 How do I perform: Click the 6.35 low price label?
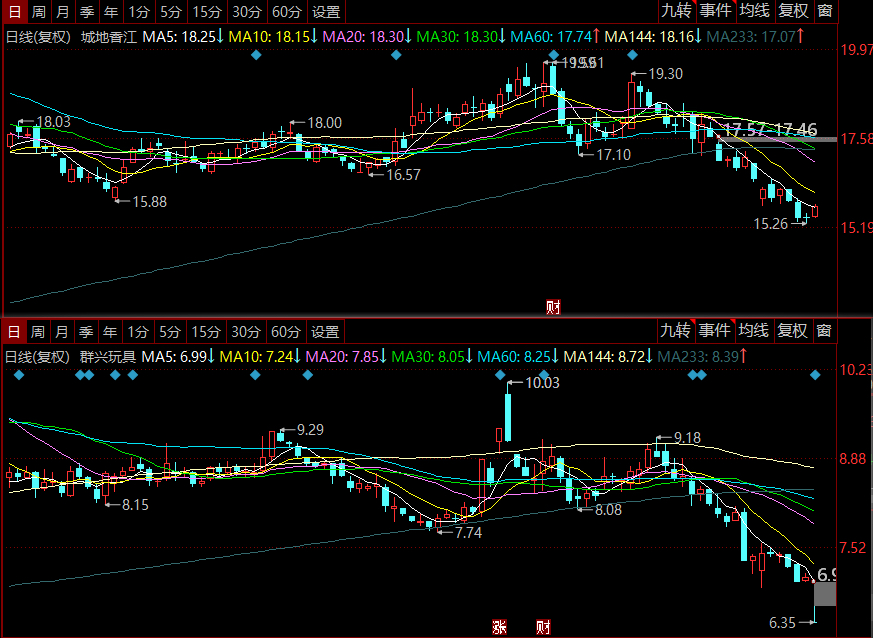[x=782, y=623]
